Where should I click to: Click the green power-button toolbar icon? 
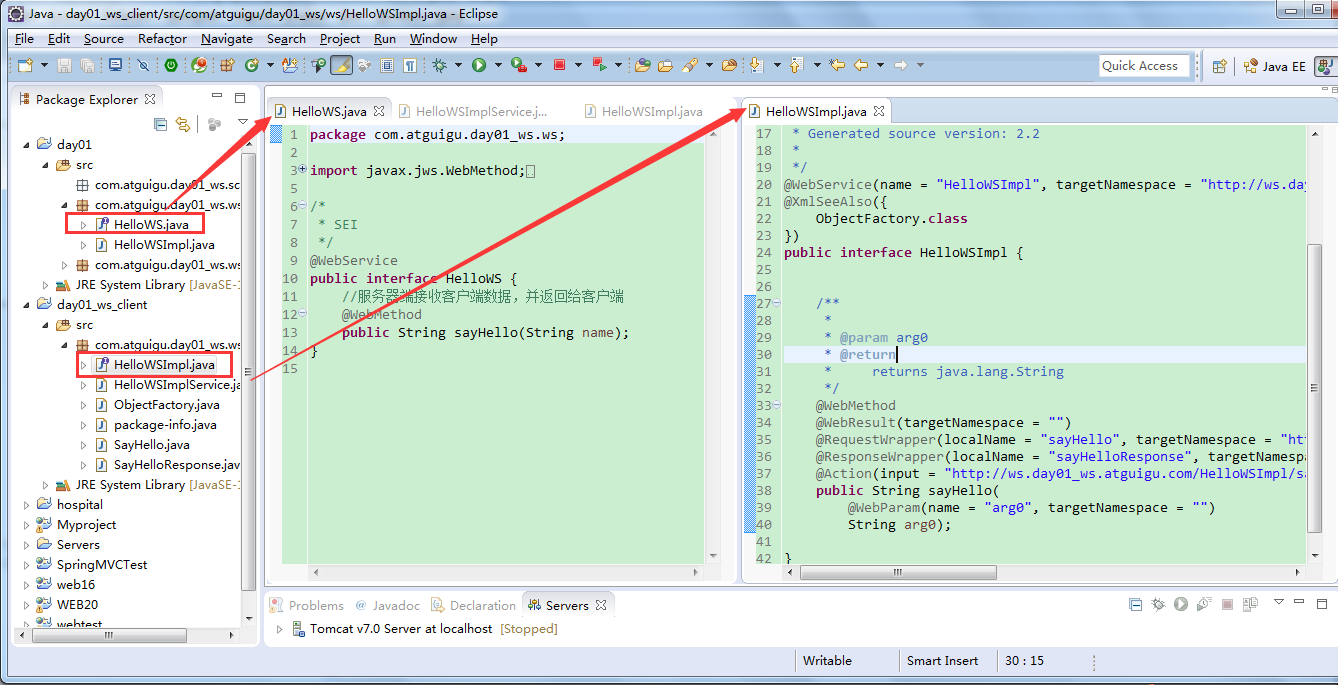tap(171, 65)
